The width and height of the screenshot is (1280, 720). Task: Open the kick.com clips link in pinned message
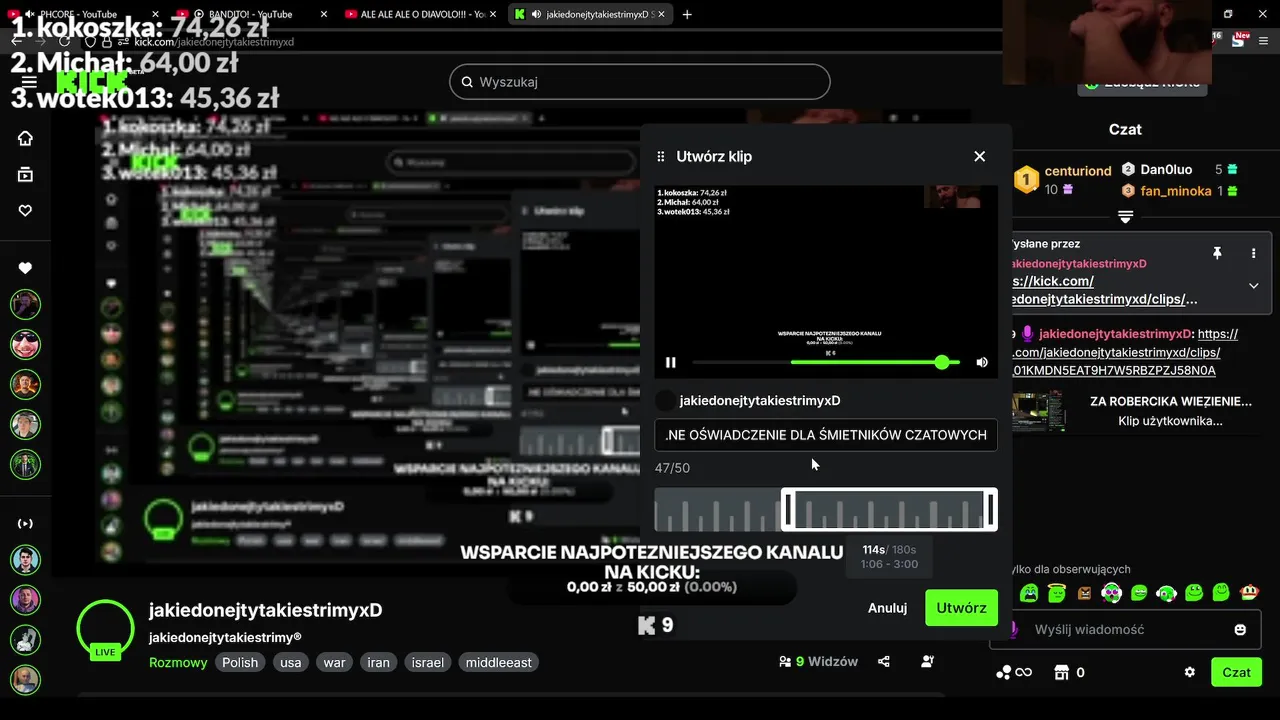pos(1104,290)
